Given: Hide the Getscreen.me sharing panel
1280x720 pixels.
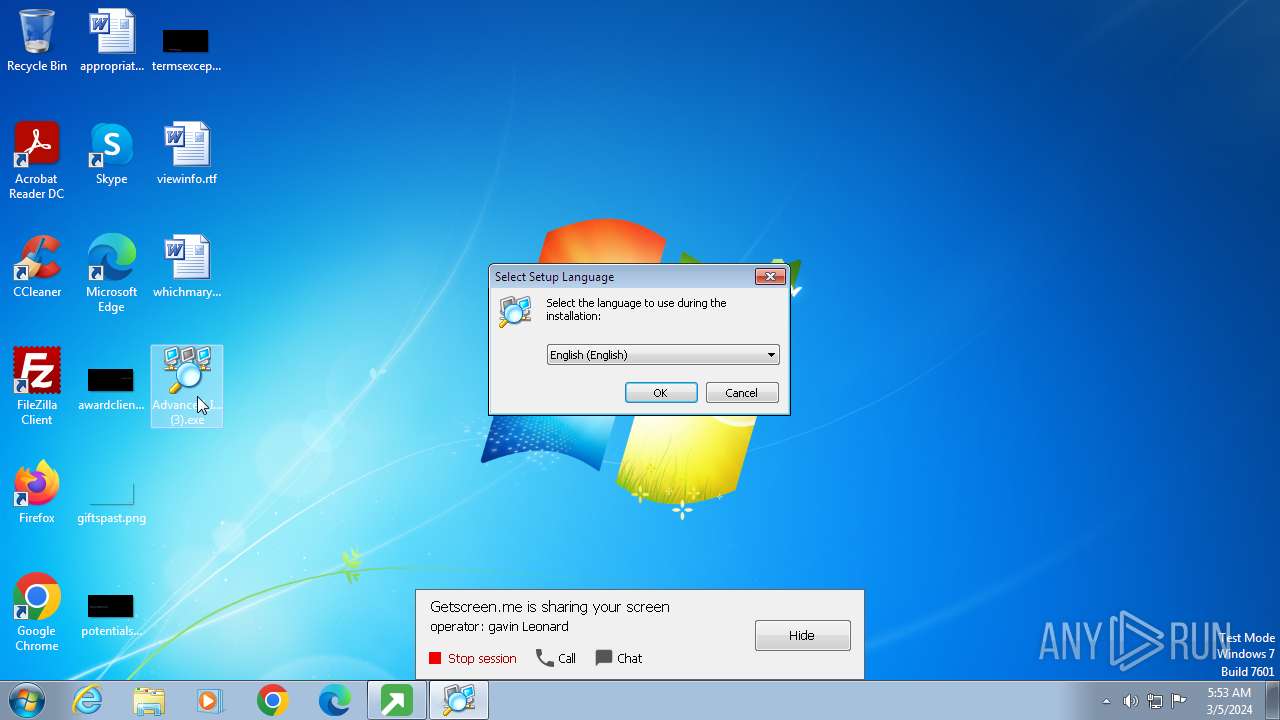Looking at the screenshot, I should [802, 635].
